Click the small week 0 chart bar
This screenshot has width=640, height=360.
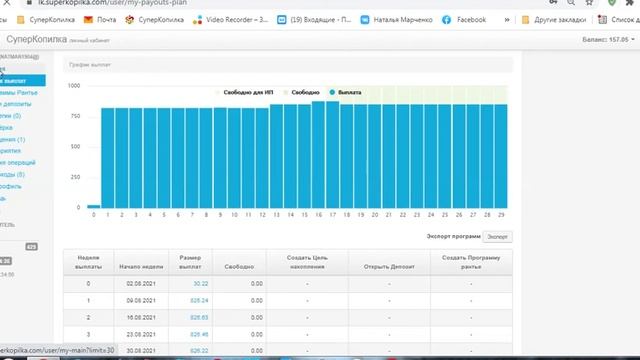[93, 207]
